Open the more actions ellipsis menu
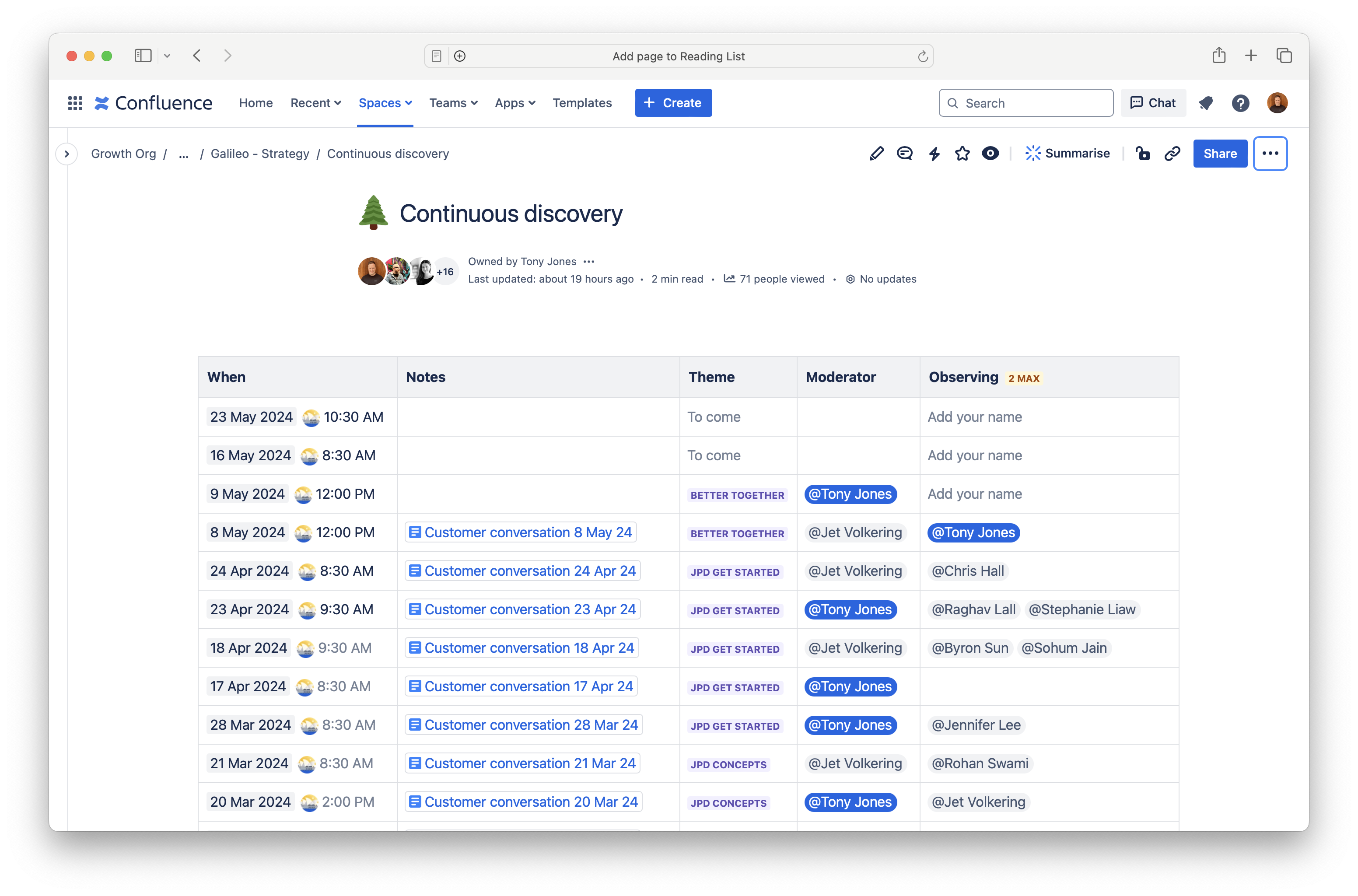 pyautogui.click(x=1270, y=153)
